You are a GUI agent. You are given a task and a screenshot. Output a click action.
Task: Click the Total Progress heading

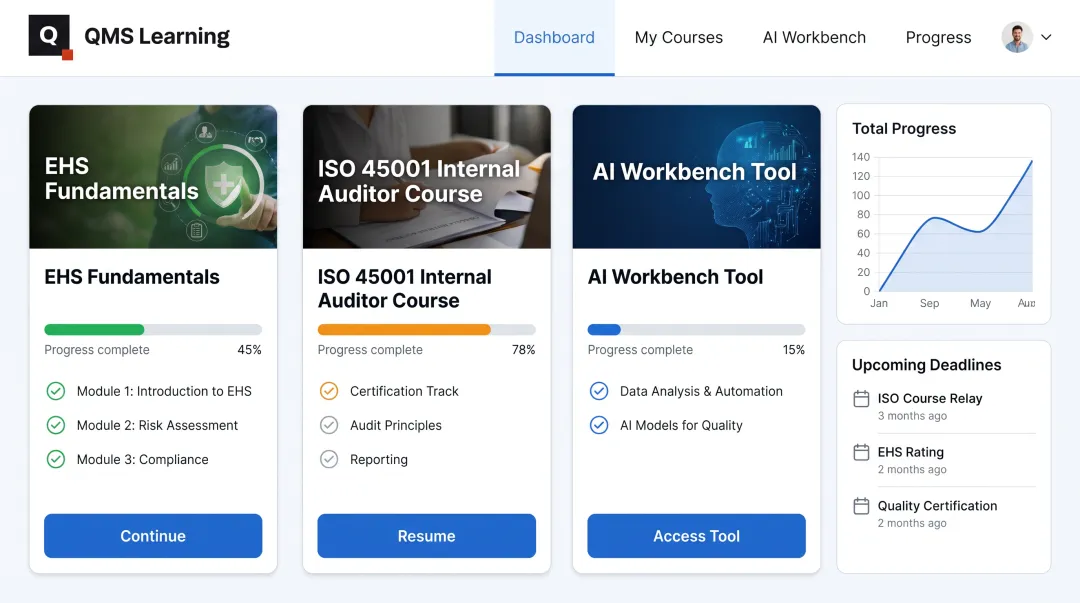[x=904, y=128]
